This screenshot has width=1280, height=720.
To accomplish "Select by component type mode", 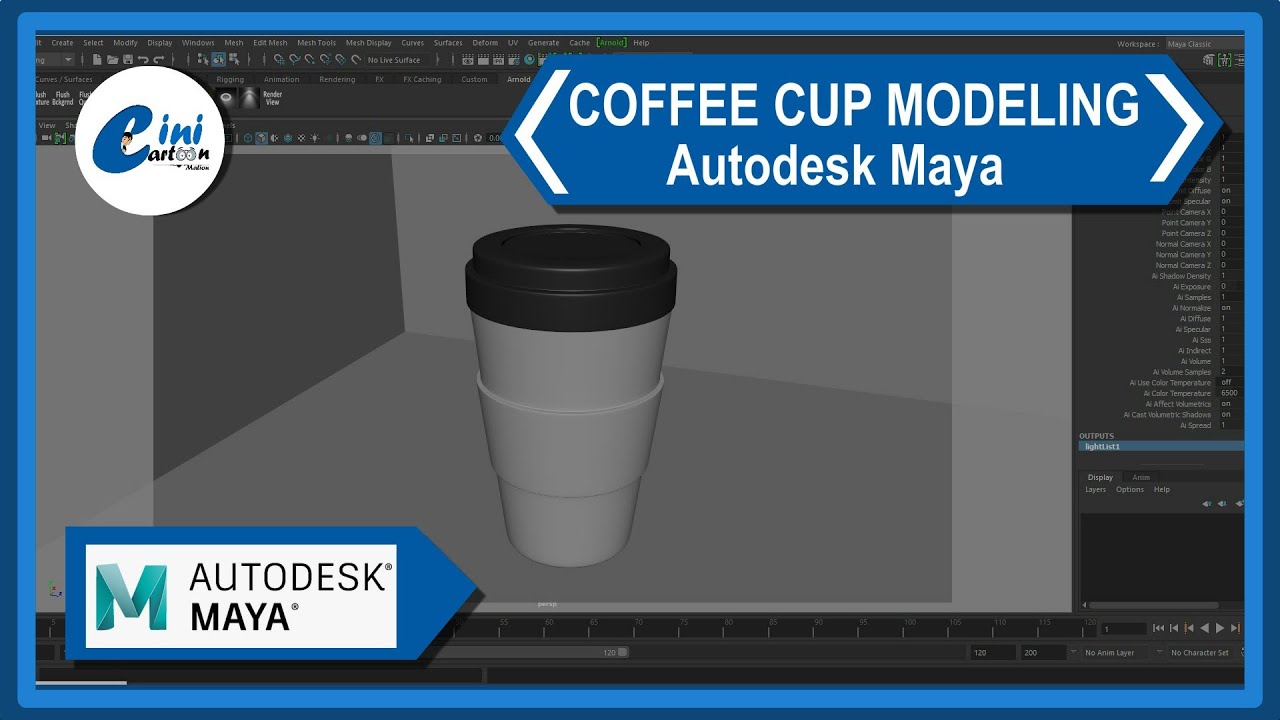I will (x=233, y=60).
